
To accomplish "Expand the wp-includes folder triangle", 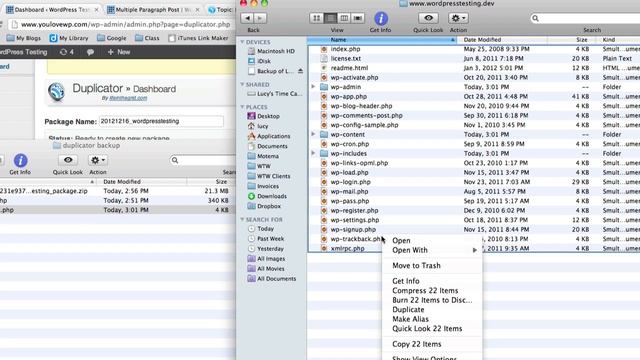I will pyautogui.click(x=313, y=153).
